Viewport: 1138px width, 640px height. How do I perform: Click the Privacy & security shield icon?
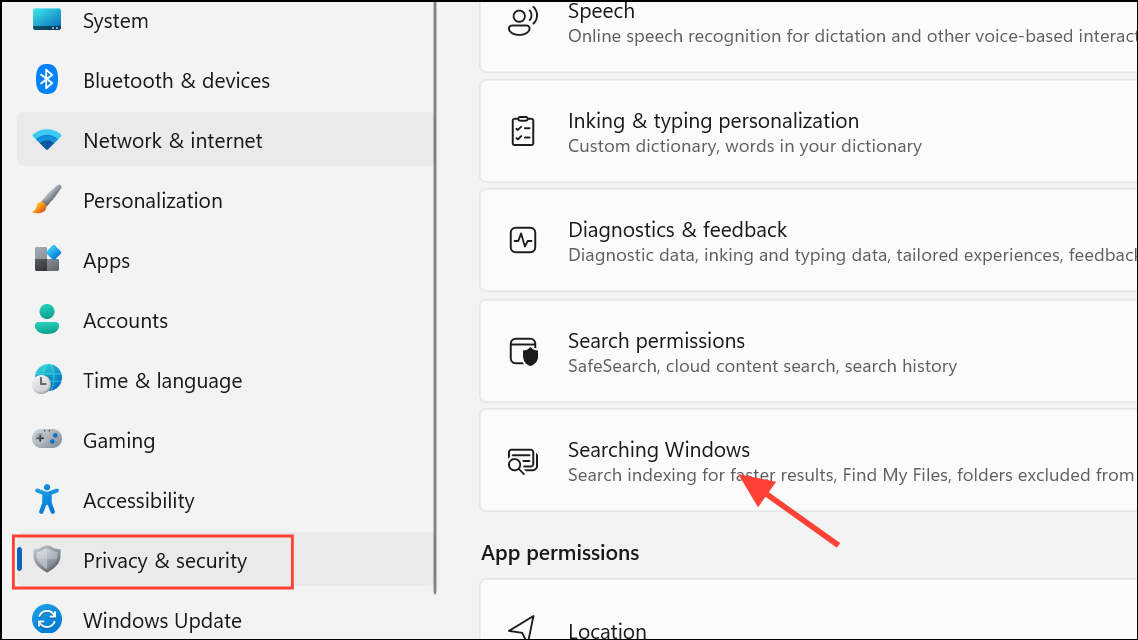(x=47, y=560)
